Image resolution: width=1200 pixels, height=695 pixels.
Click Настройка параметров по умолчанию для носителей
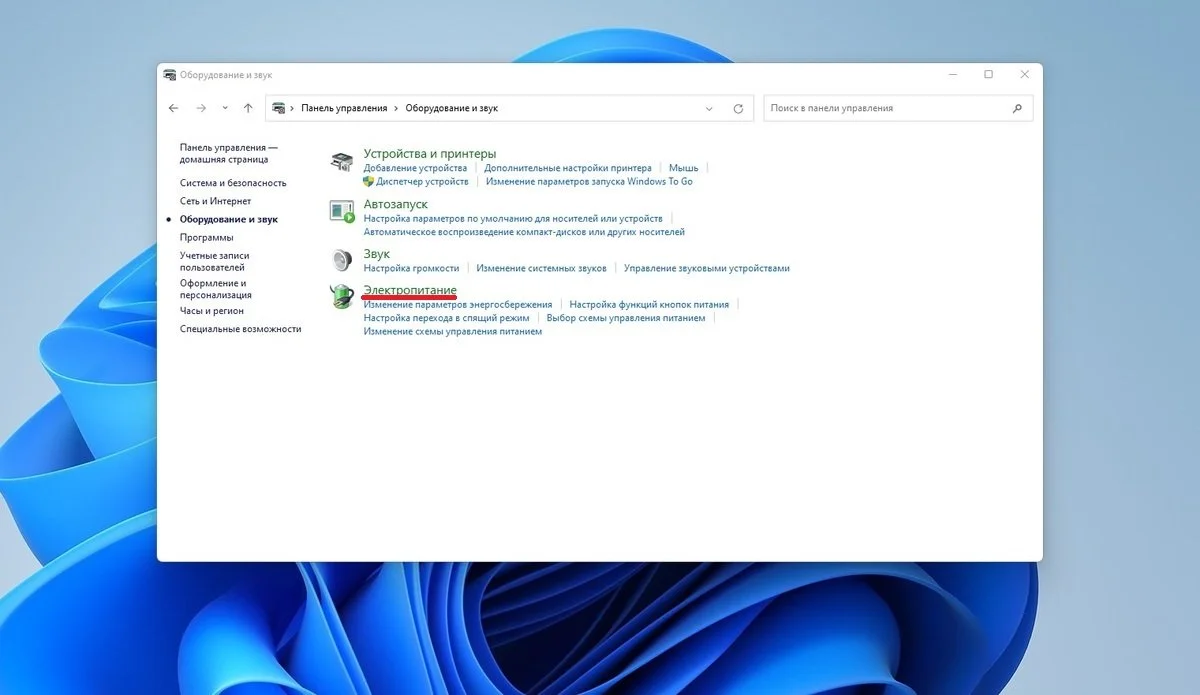tap(513, 218)
